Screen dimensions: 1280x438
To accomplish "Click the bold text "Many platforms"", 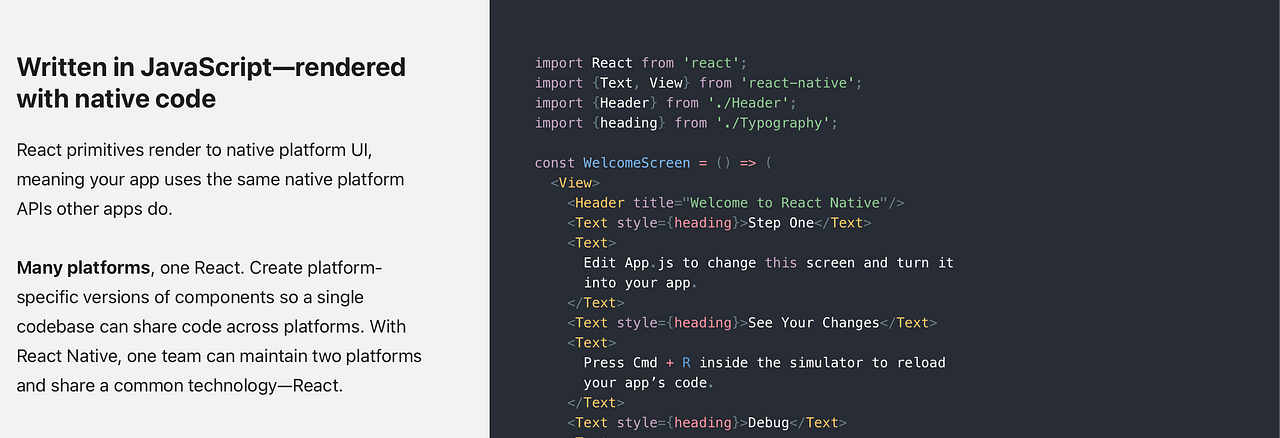I will [84, 268].
